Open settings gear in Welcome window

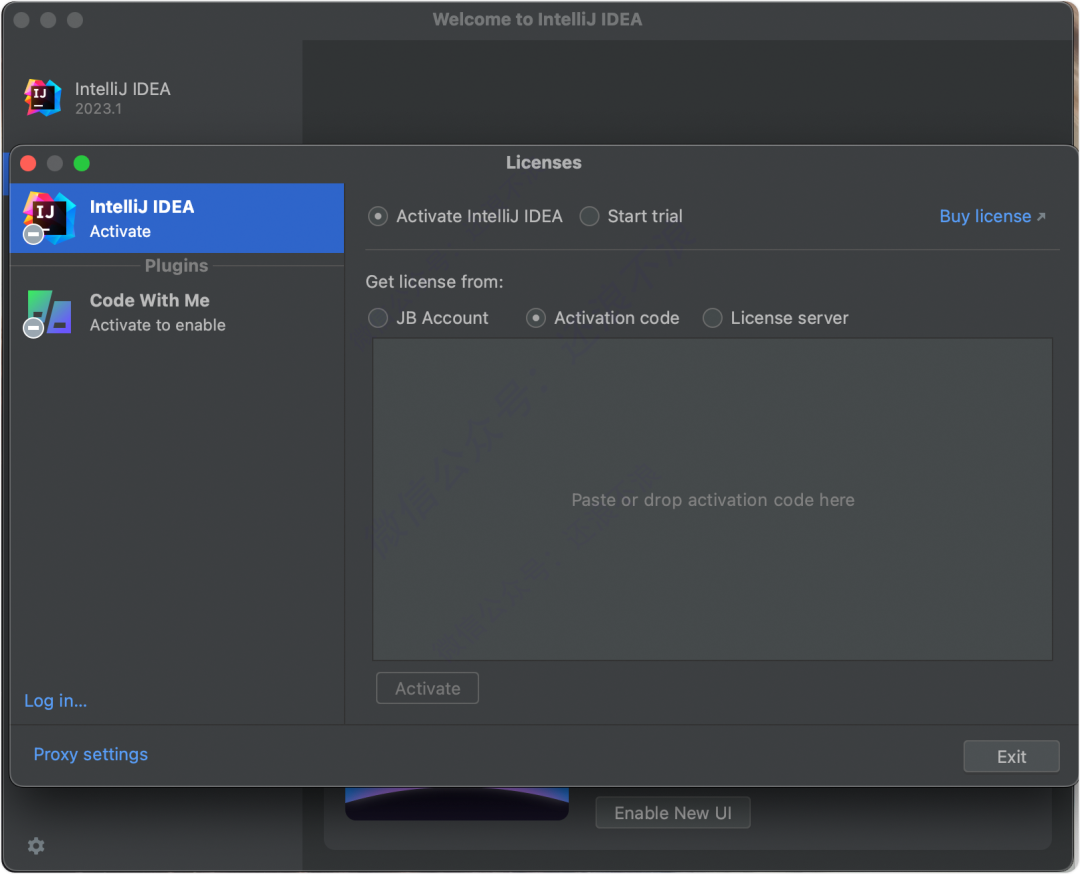(x=36, y=845)
